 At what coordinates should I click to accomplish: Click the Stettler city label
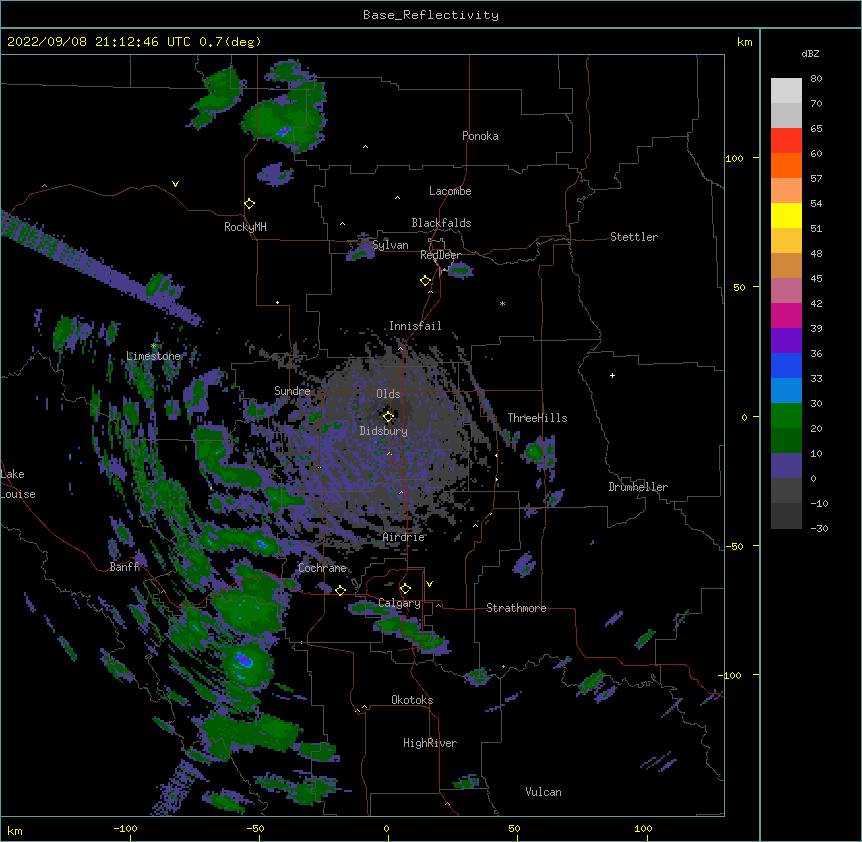pyautogui.click(x=634, y=237)
